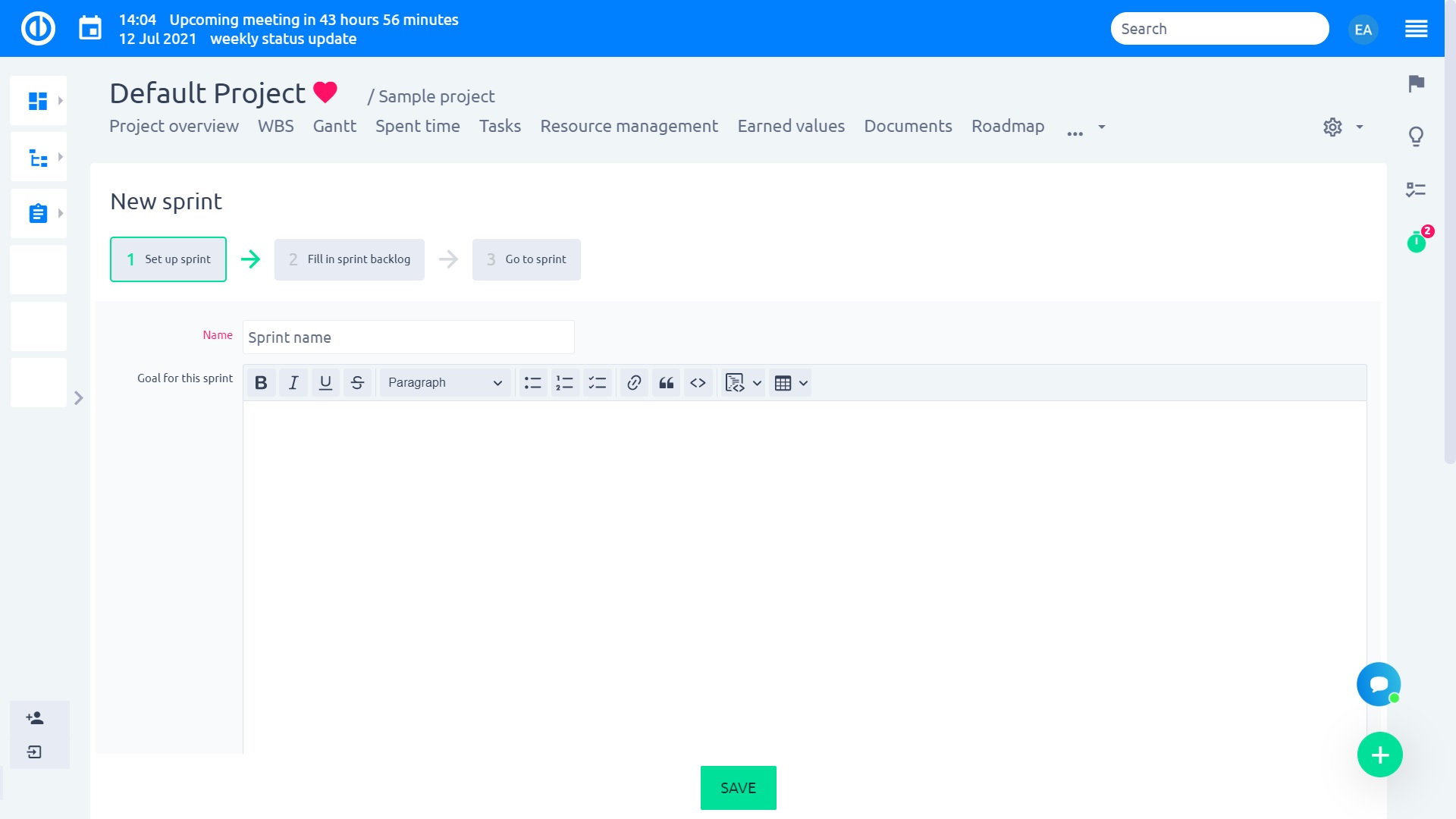Open the timer icon with badge 2
This screenshot has height=819, width=1456.
1417,241
